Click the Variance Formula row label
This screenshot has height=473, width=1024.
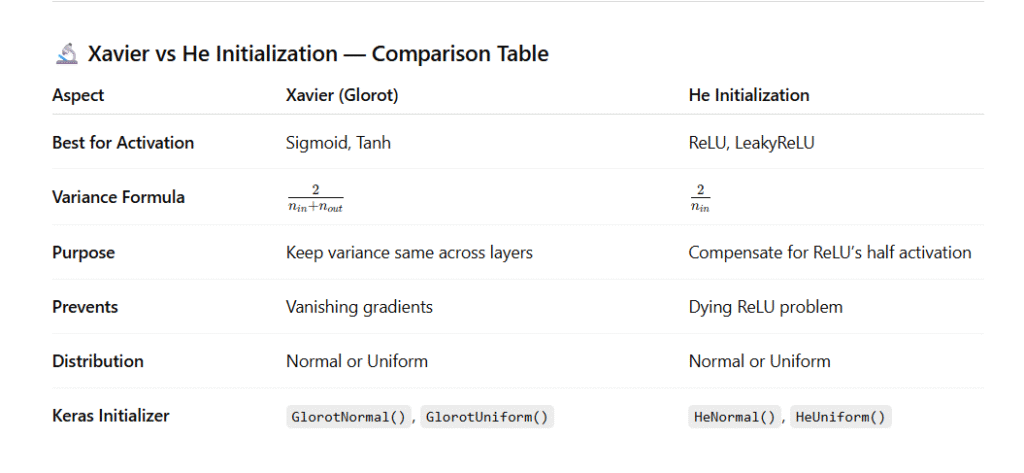click(118, 197)
